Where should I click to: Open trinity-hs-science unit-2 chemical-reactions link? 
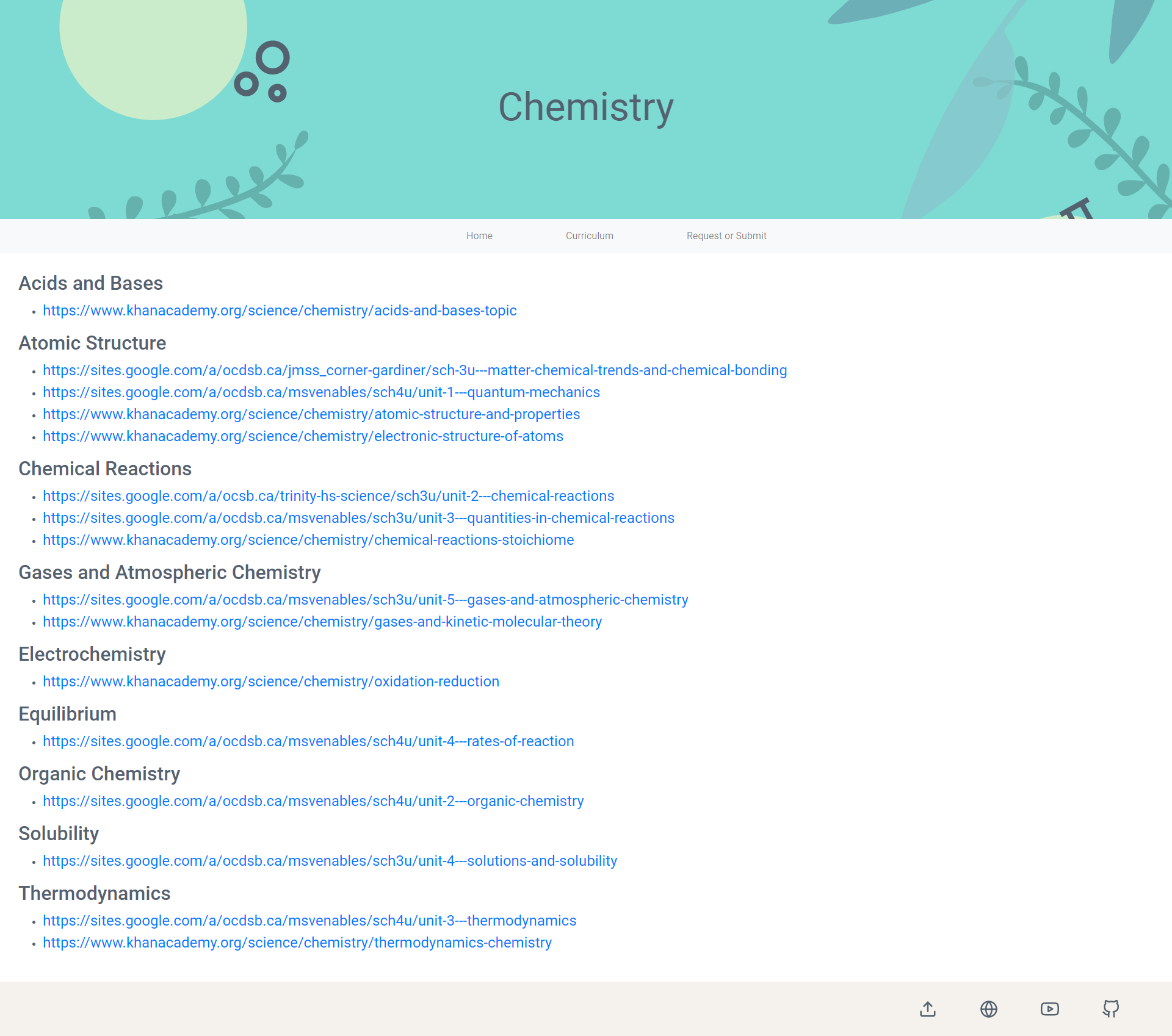click(x=328, y=496)
